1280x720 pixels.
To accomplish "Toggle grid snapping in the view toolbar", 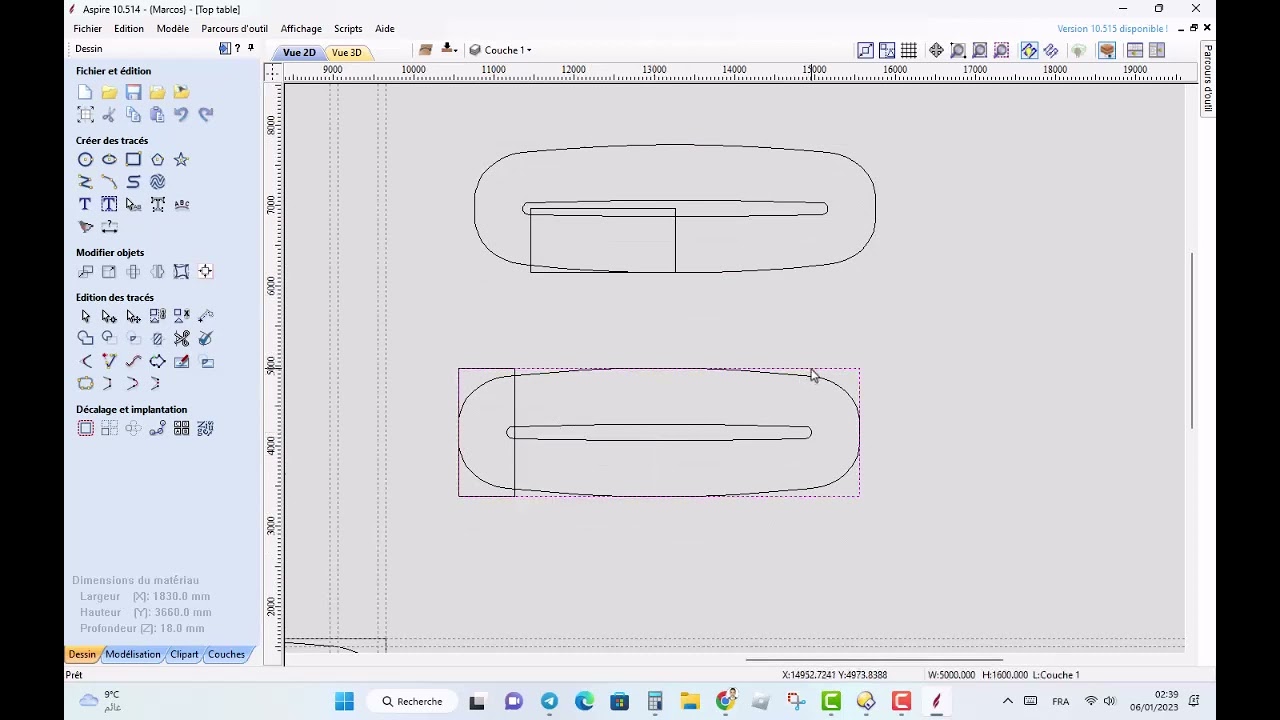I will click(909, 50).
